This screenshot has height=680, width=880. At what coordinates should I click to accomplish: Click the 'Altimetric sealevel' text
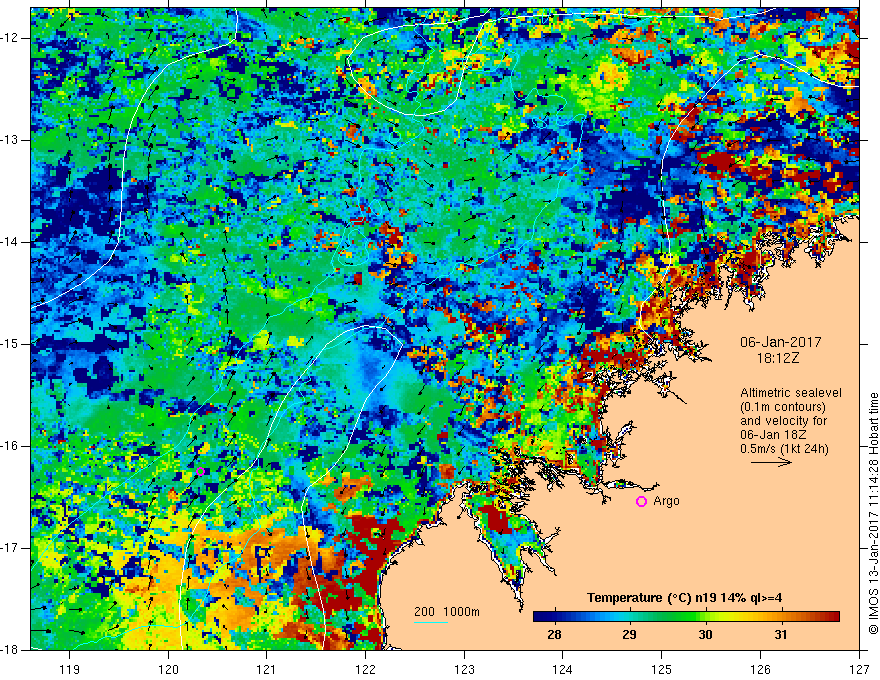[x=791, y=393]
